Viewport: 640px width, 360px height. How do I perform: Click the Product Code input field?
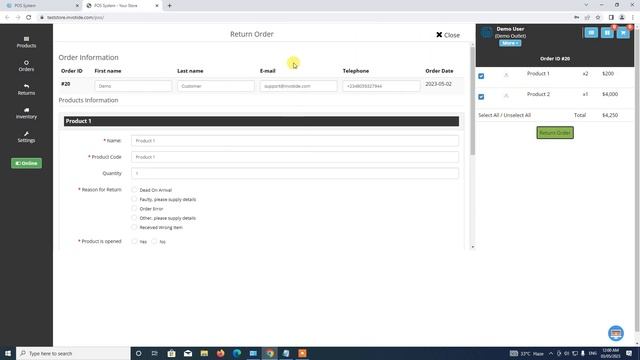[x=295, y=157]
